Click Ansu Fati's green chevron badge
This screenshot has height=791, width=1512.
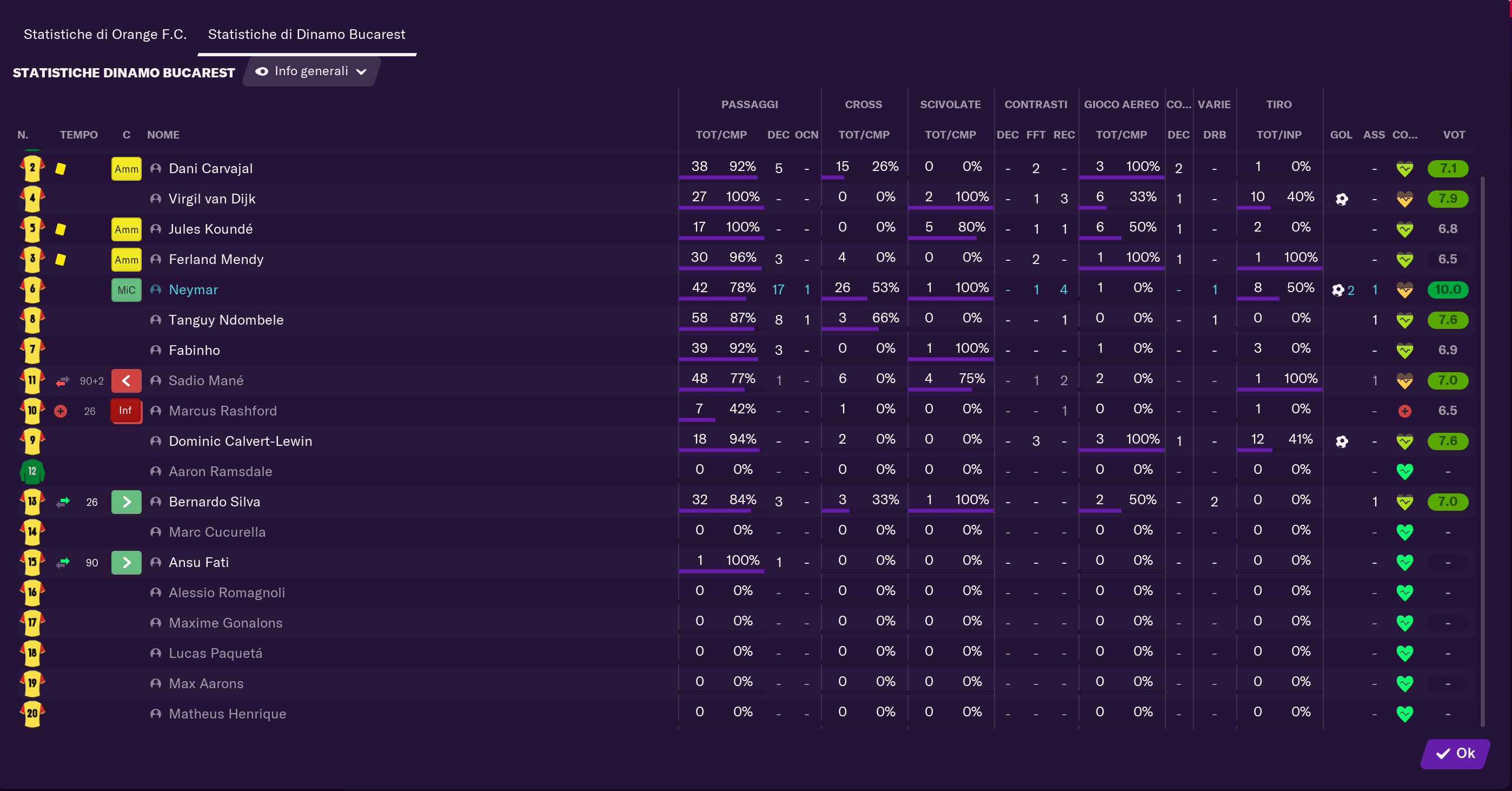pyautogui.click(x=126, y=563)
